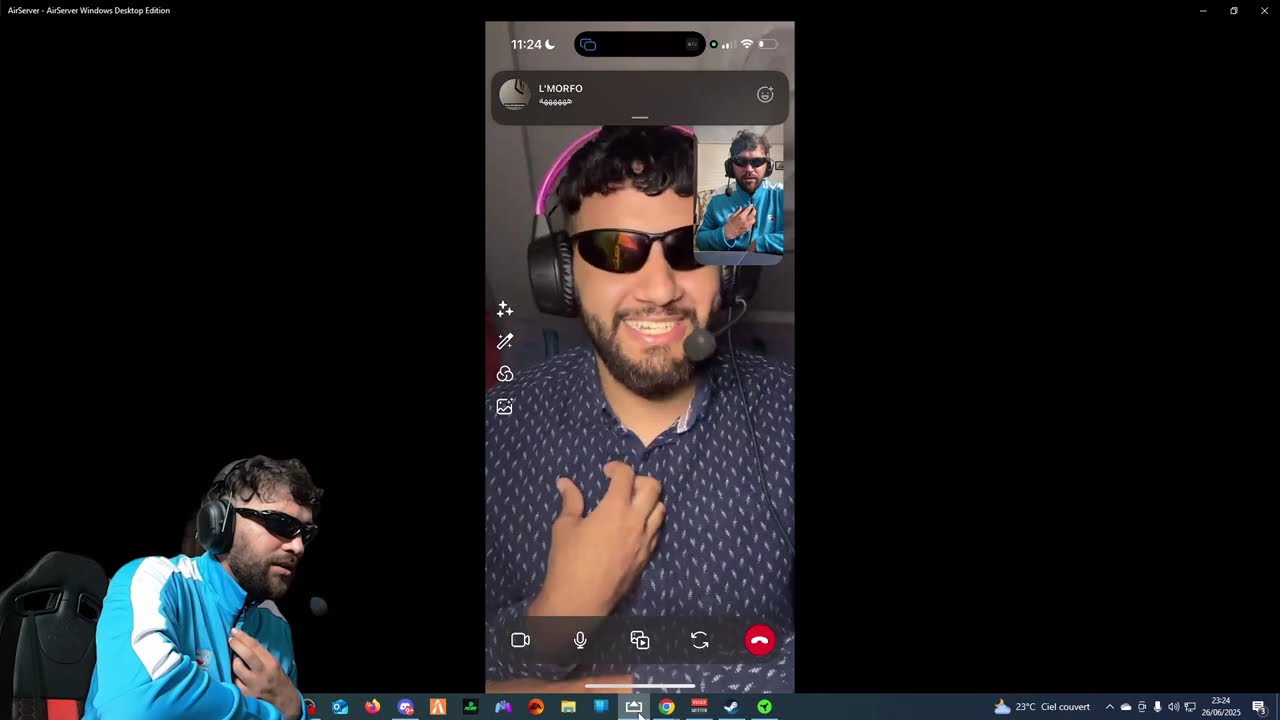
Task: Select the magic wand retouch icon
Action: (x=505, y=342)
